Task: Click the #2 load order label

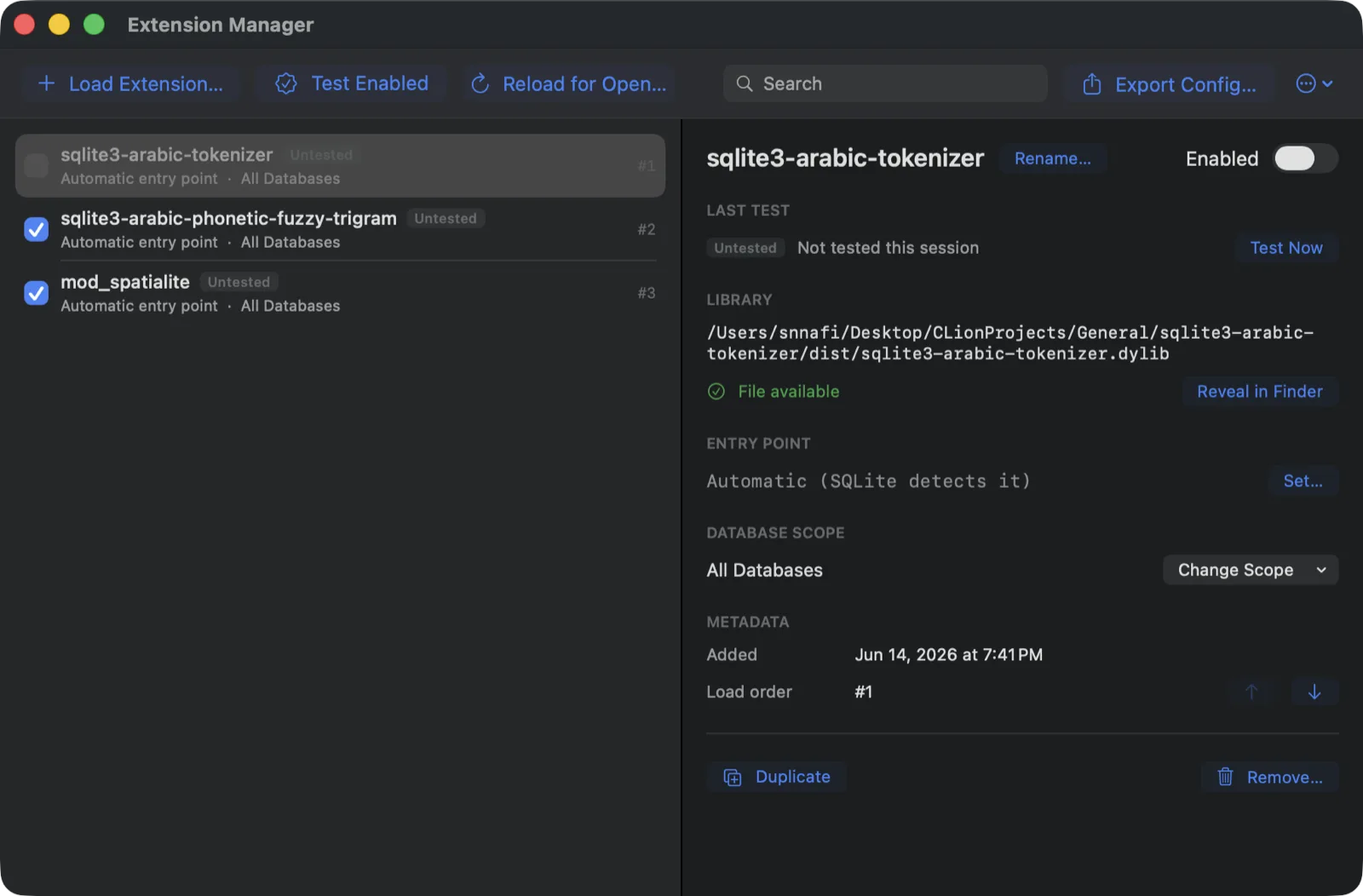Action: point(647,229)
